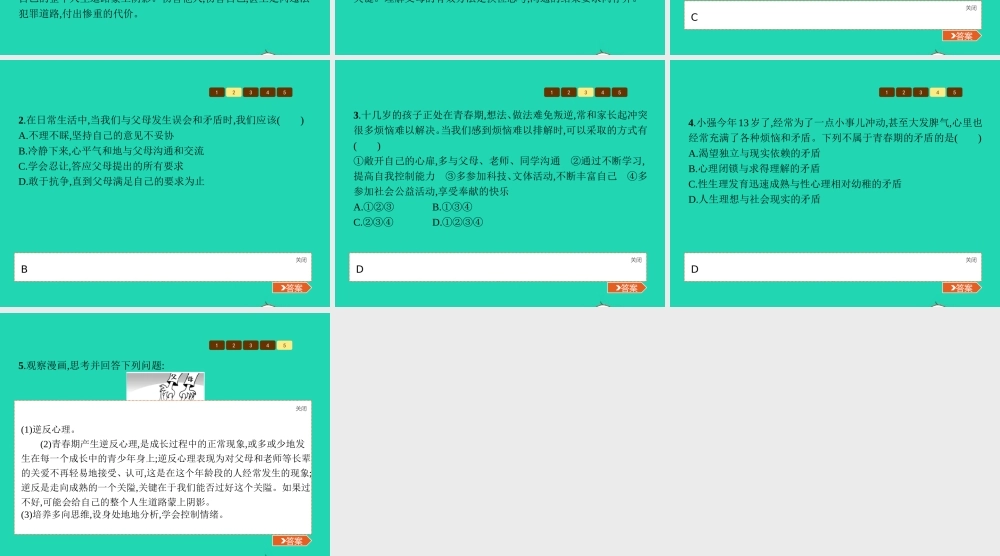Click the answer box showing B

click(x=163, y=267)
